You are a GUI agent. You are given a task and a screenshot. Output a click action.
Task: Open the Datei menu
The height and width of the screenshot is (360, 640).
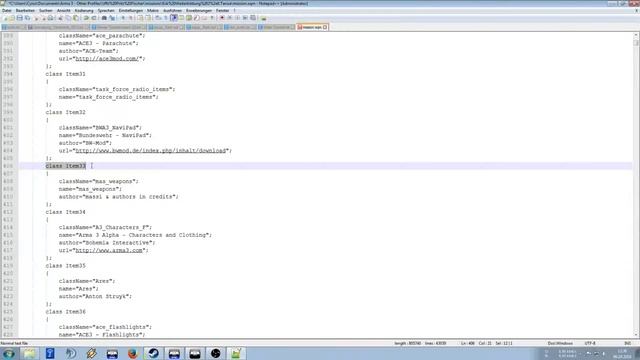7,11
